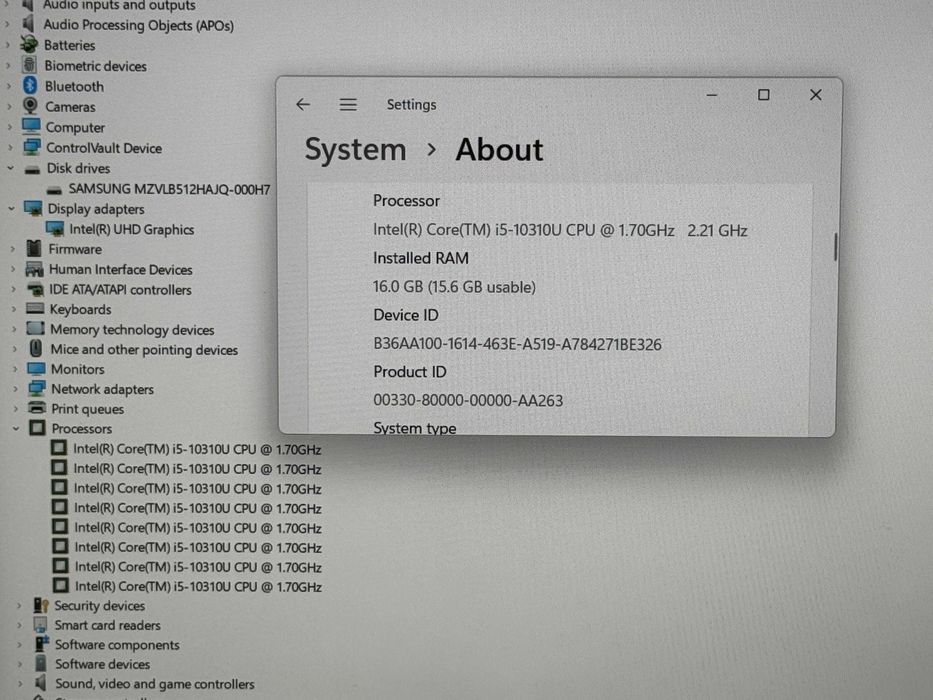
Task: Collapse the Display adapters node
Action: coord(11,208)
